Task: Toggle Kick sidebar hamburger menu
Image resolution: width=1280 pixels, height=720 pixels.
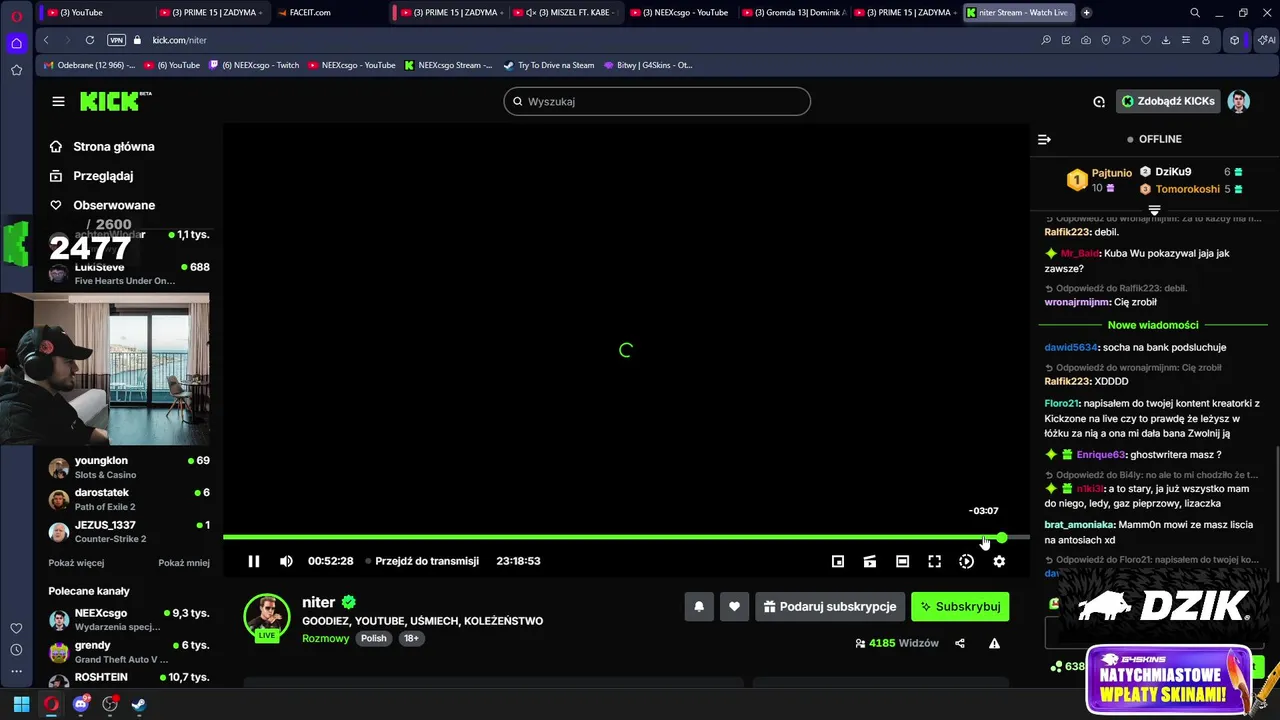Action: point(58,101)
